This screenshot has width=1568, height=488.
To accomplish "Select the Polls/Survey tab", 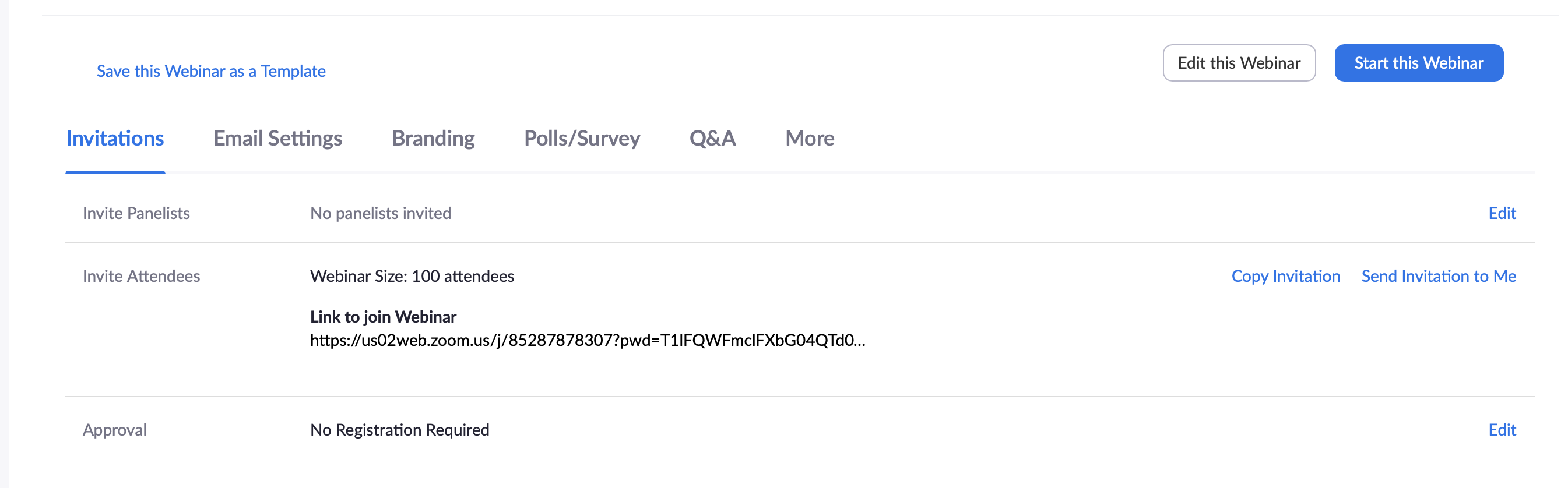I will [582, 138].
